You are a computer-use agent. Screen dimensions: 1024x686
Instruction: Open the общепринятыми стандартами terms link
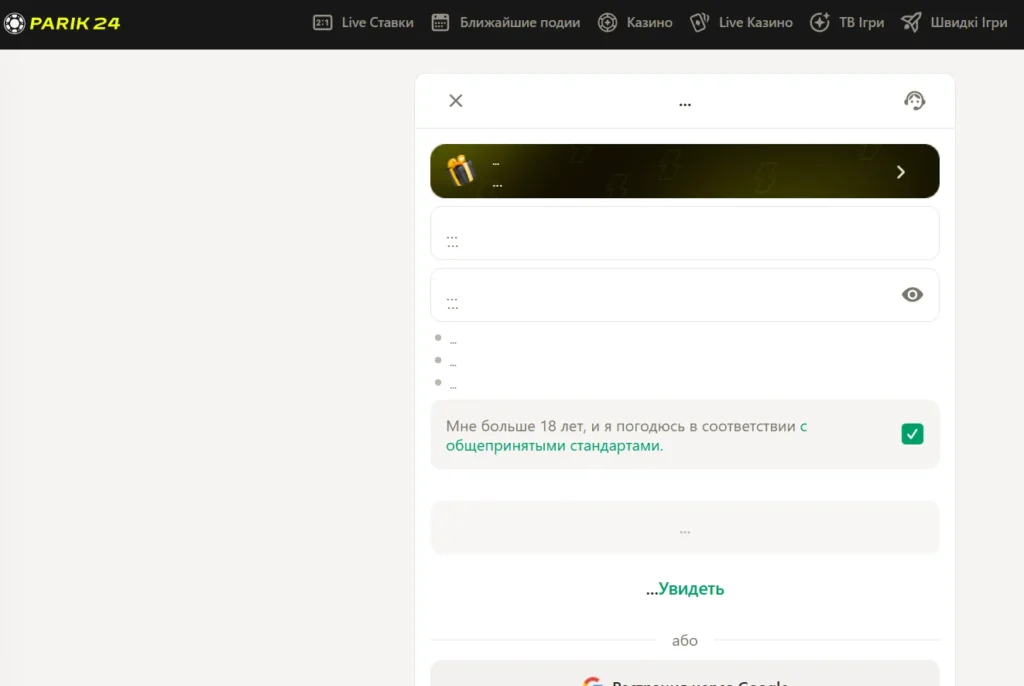point(554,446)
